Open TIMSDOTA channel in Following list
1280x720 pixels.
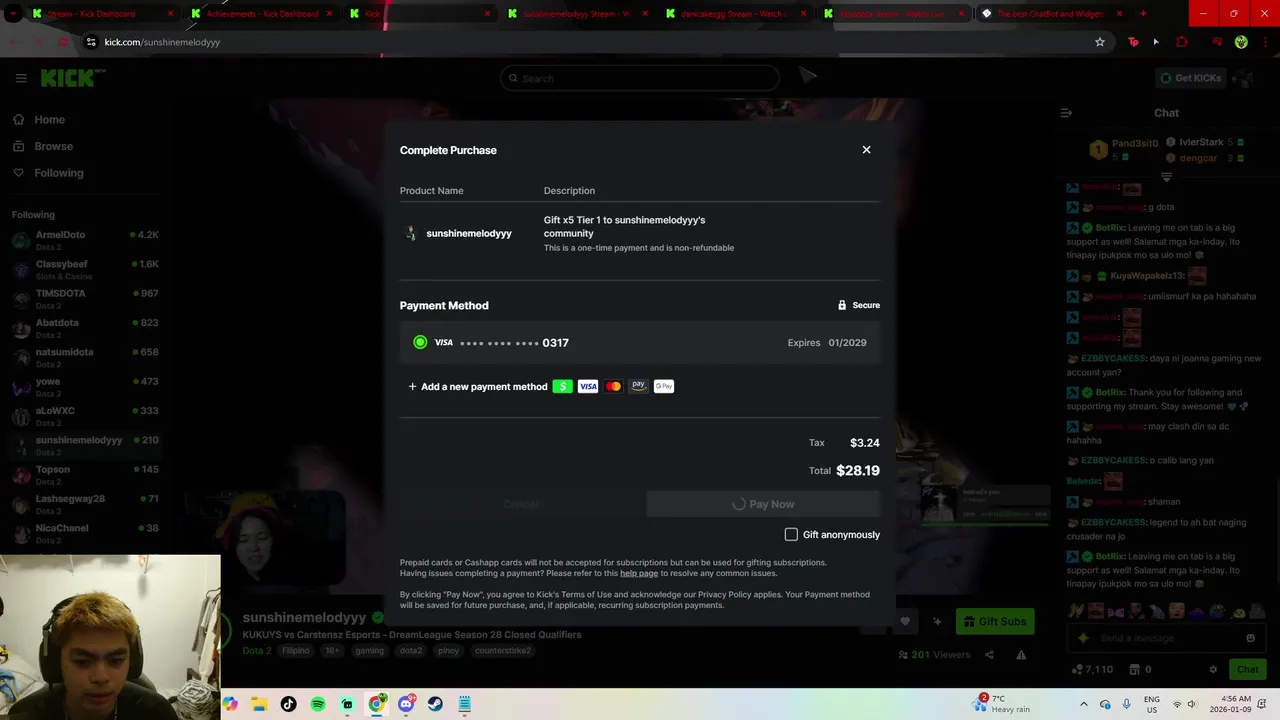[x=85, y=297]
